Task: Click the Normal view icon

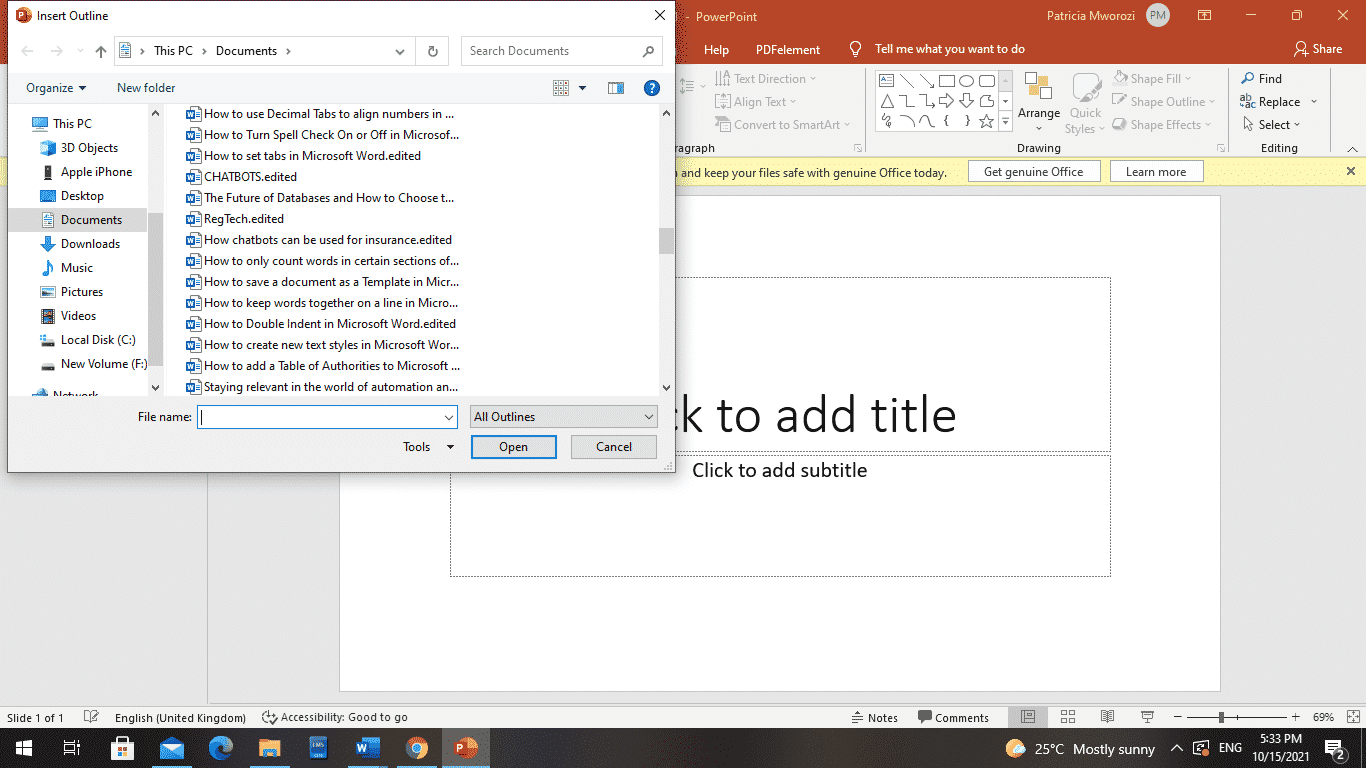Action: pos(1027,717)
